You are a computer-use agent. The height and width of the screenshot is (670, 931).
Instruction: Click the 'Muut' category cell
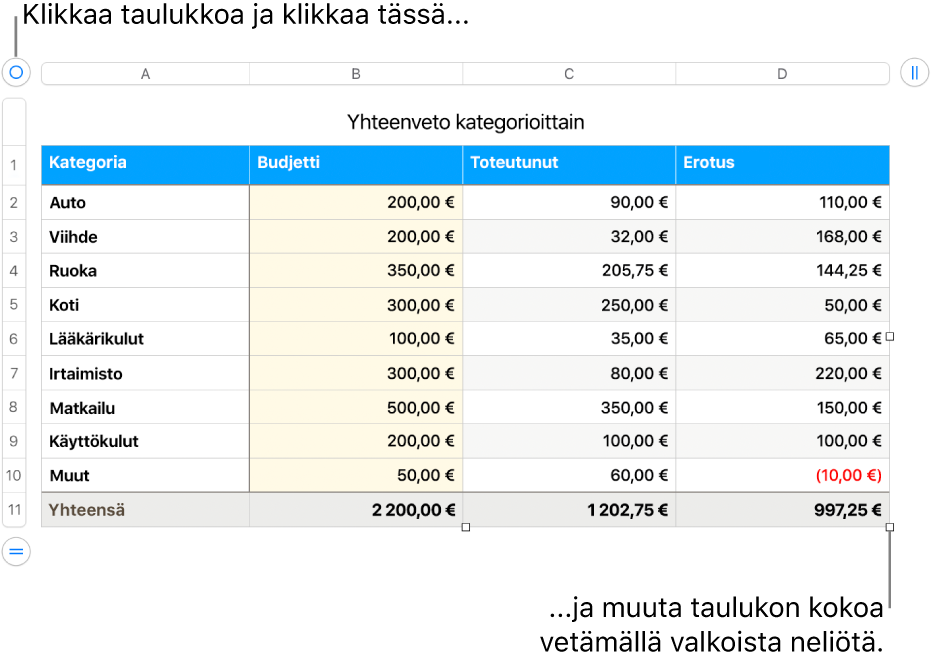[x=145, y=475]
